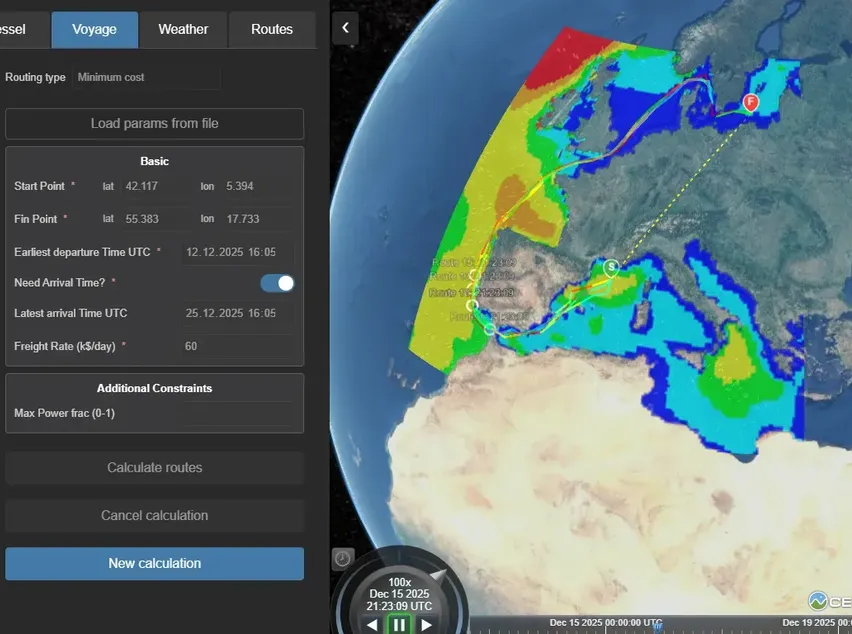Select the Voyage tab

[x=95, y=29]
